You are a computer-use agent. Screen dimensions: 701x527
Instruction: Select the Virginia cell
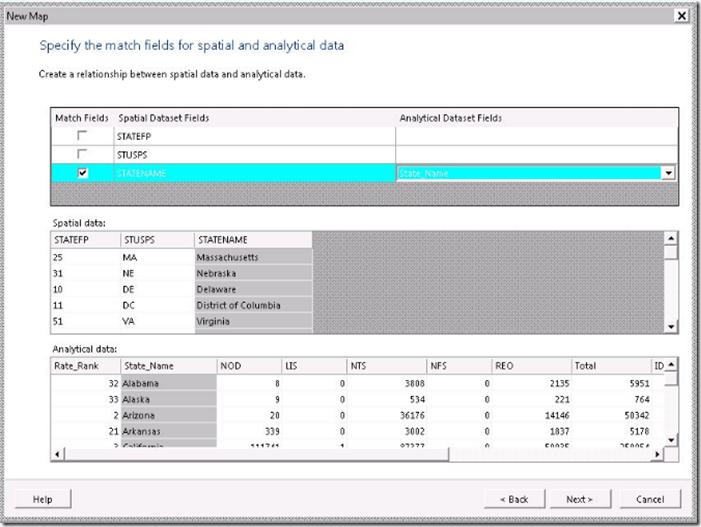pyautogui.click(x=253, y=322)
